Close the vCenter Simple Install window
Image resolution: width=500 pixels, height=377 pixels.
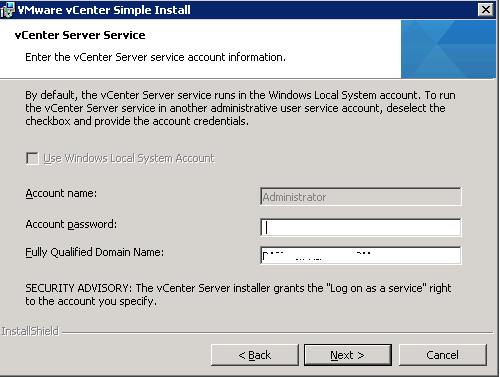point(486,10)
